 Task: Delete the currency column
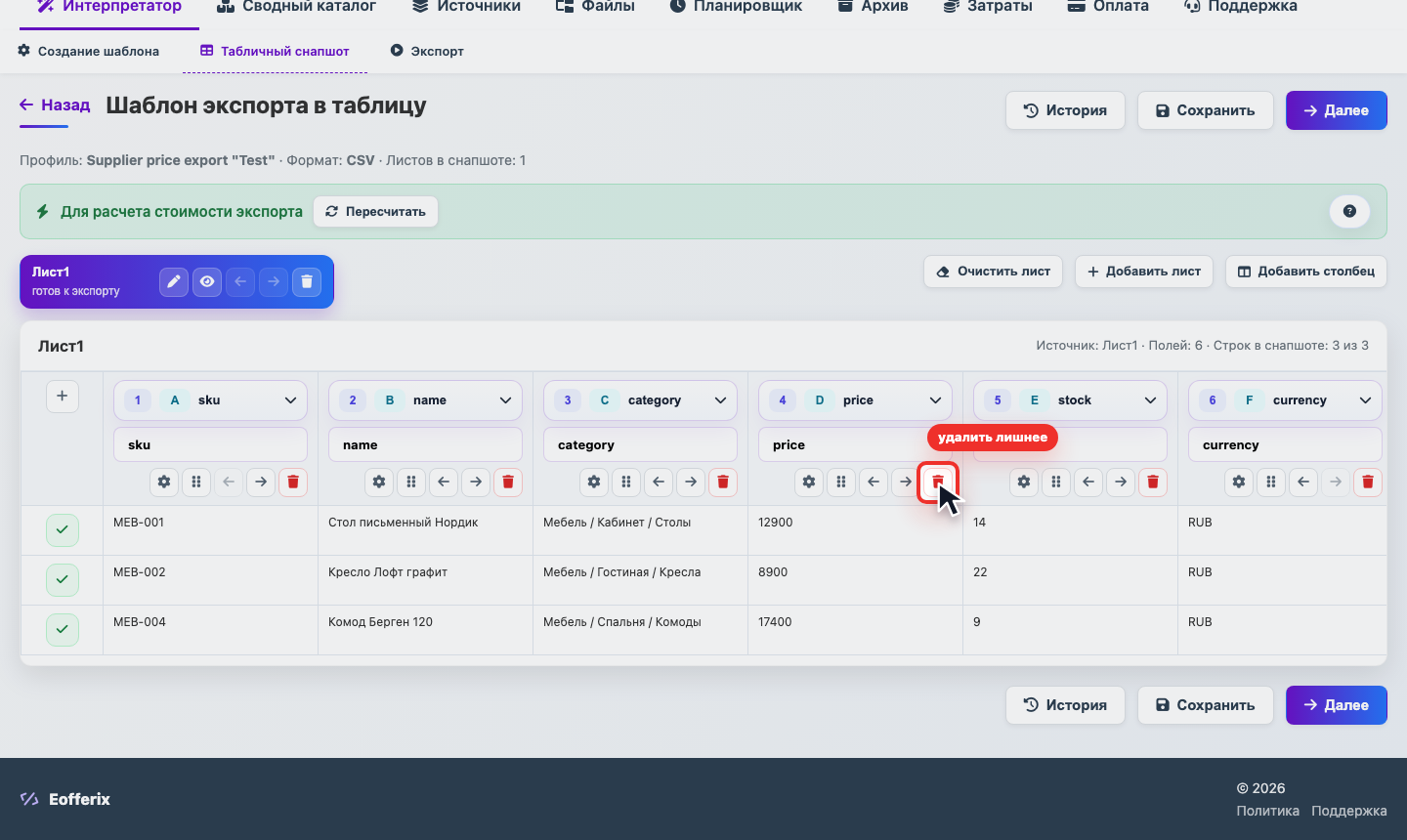tap(1368, 482)
